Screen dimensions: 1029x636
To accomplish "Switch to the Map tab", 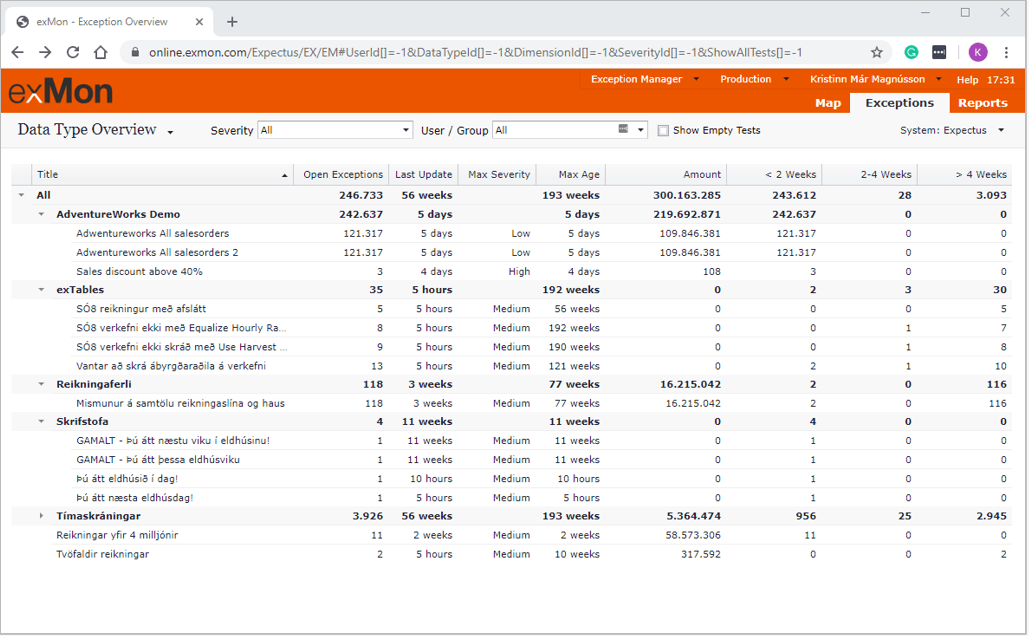I will (x=828, y=103).
